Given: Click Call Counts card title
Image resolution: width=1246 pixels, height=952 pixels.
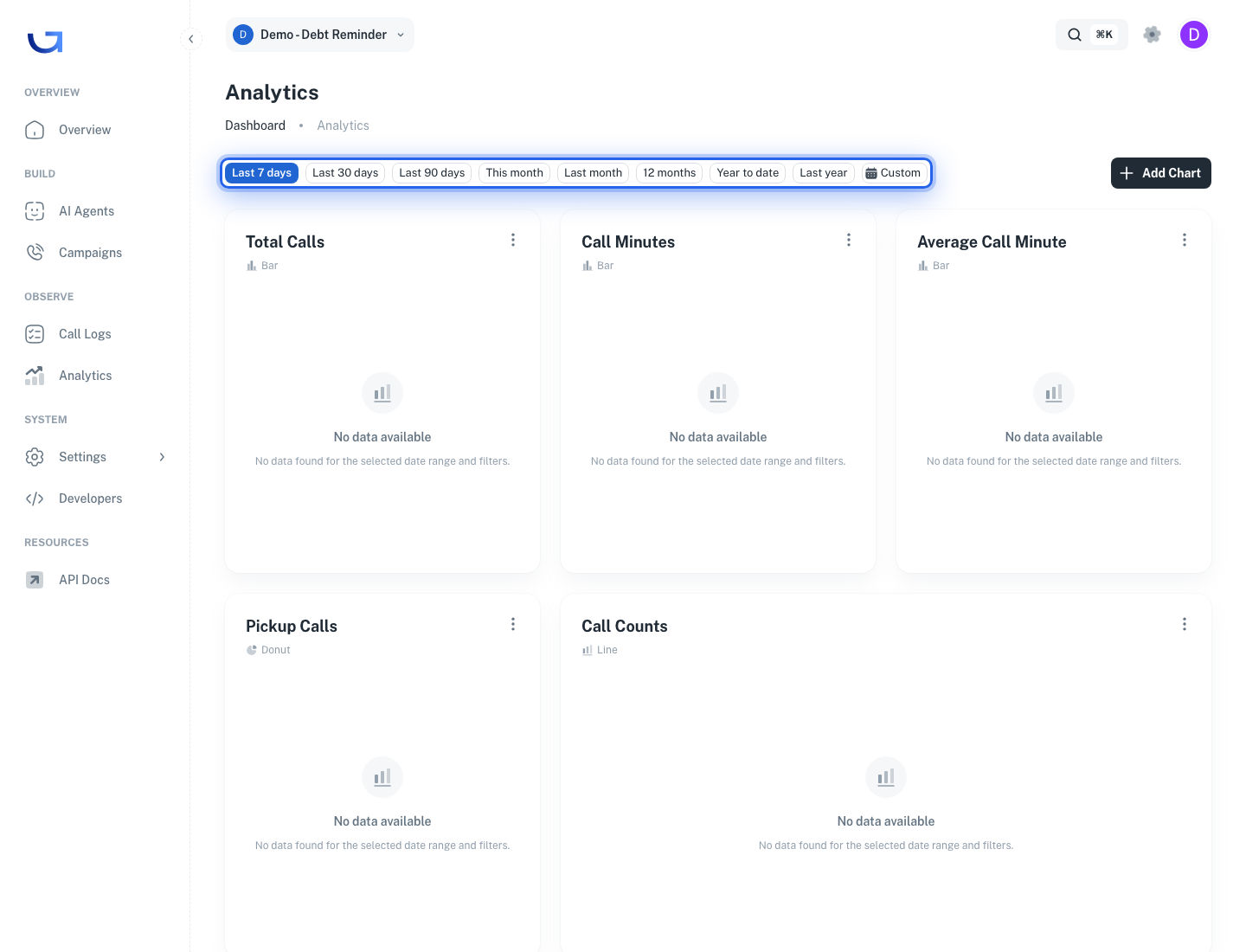Looking at the screenshot, I should 625,627.
